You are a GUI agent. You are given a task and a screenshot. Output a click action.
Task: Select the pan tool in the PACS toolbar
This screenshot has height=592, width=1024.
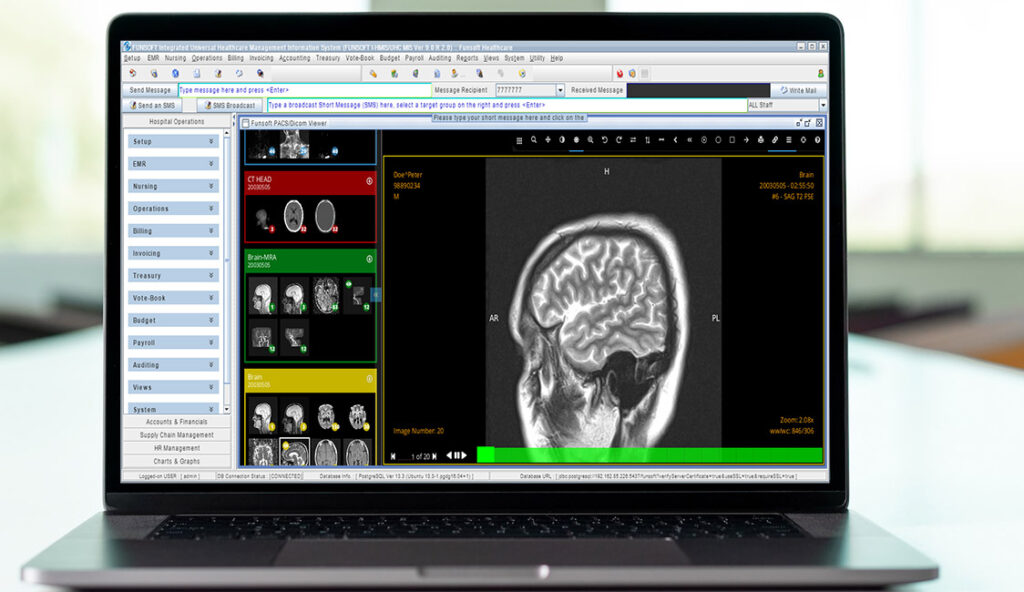point(548,140)
